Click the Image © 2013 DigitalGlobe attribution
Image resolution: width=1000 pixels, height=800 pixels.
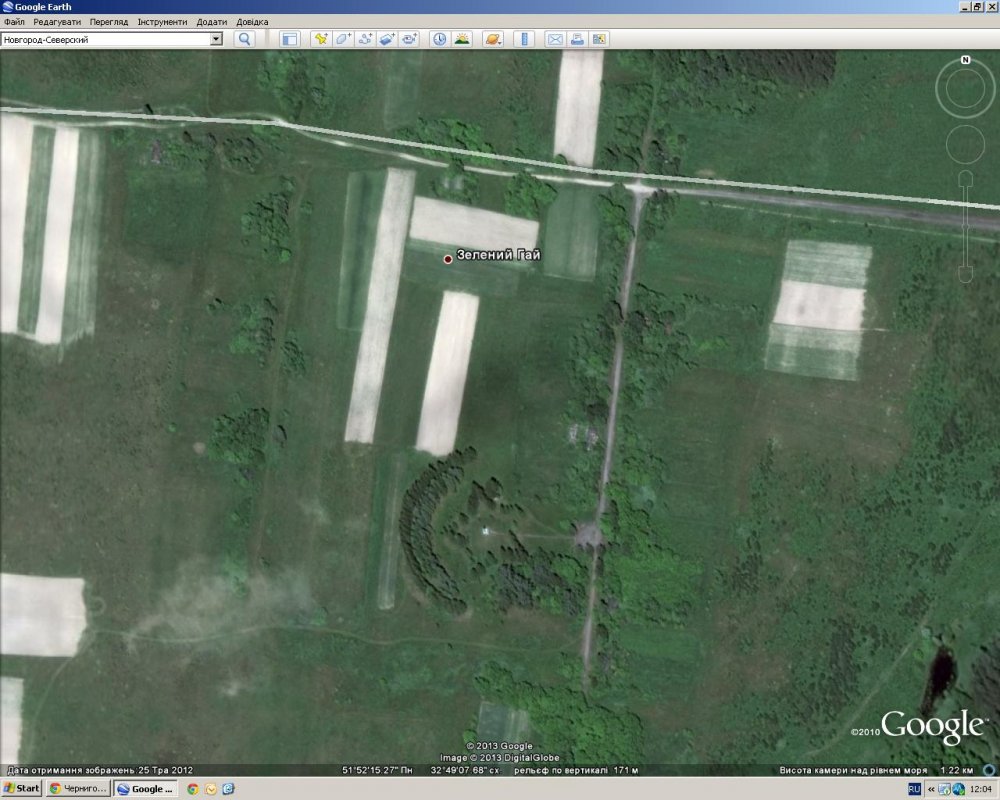499,757
